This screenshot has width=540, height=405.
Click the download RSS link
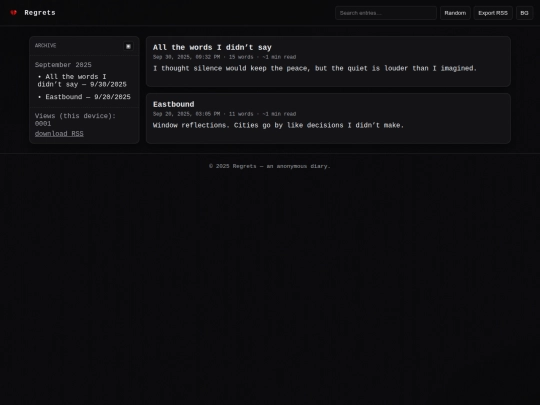pyautogui.click(x=59, y=134)
